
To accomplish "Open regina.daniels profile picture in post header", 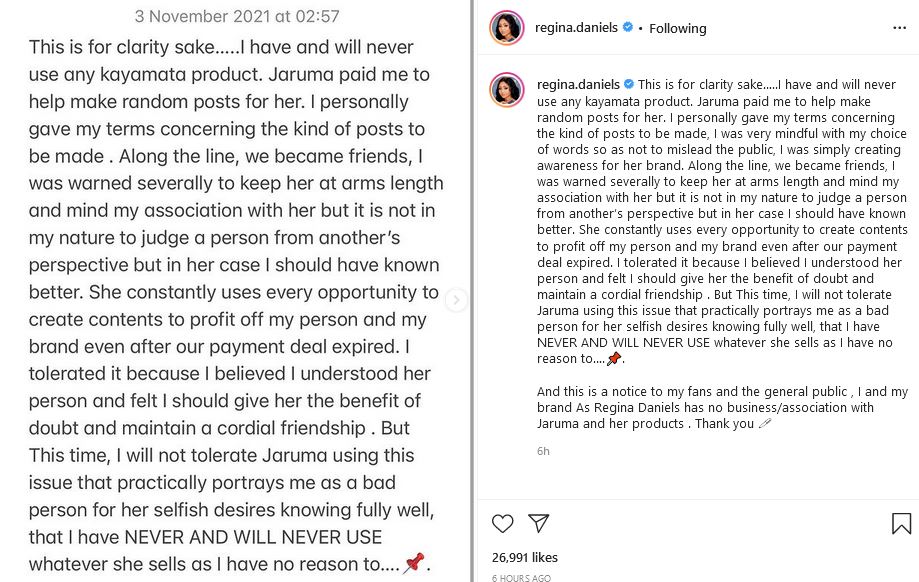I will tap(506, 28).
